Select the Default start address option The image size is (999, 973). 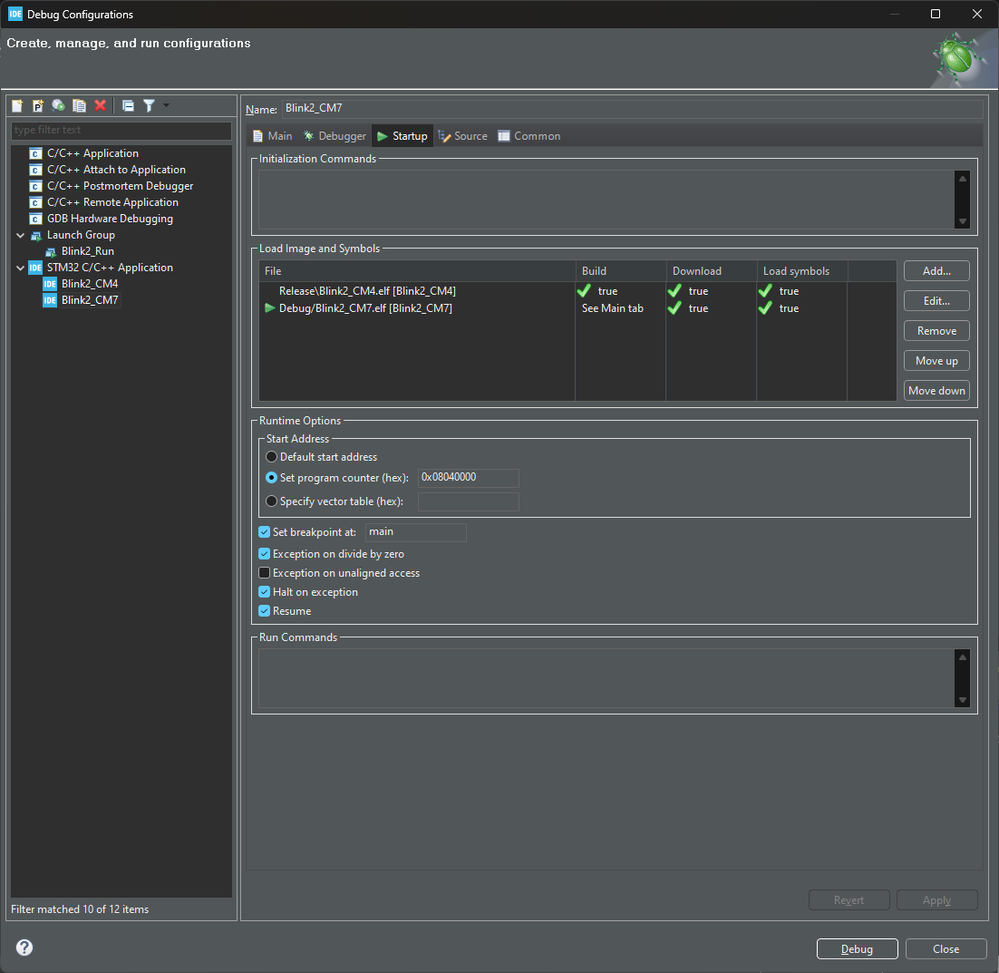(x=271, y=457)
